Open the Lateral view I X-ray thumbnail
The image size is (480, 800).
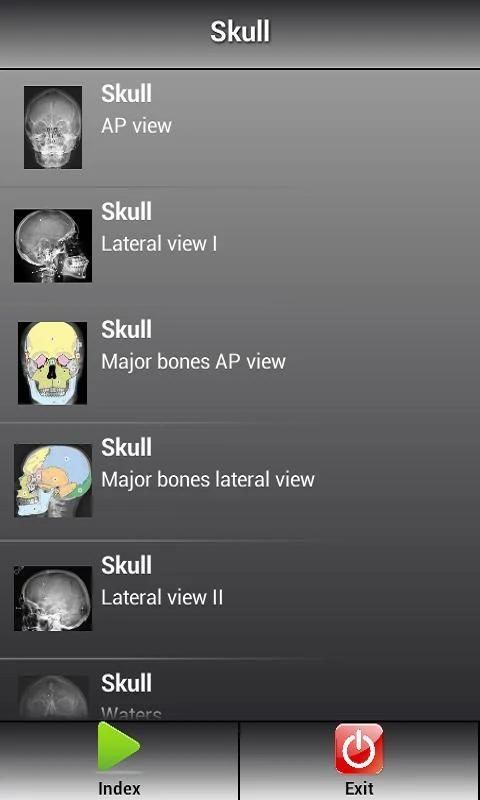tap(53, 245)
